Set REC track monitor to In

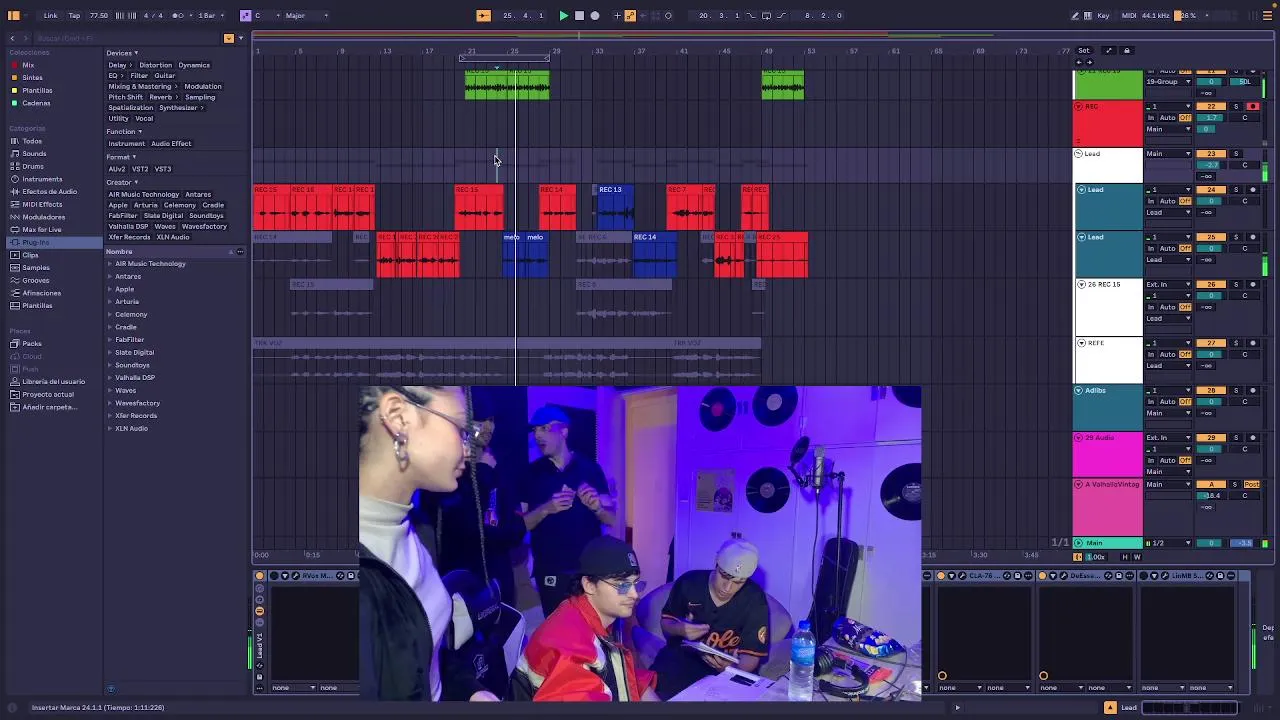click(1151, 118)
